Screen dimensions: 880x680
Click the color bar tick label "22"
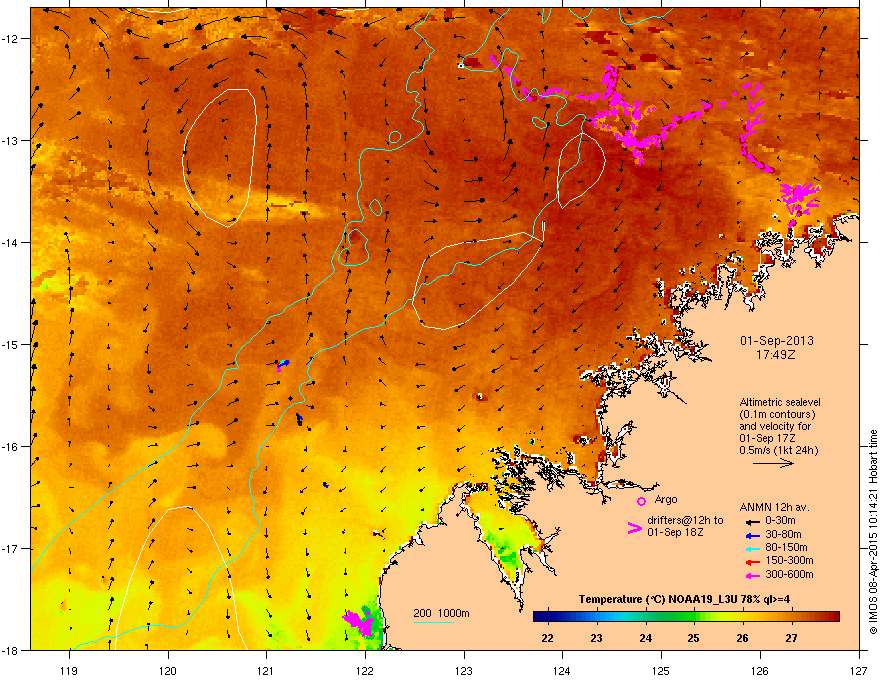click(x=547, y=638)
